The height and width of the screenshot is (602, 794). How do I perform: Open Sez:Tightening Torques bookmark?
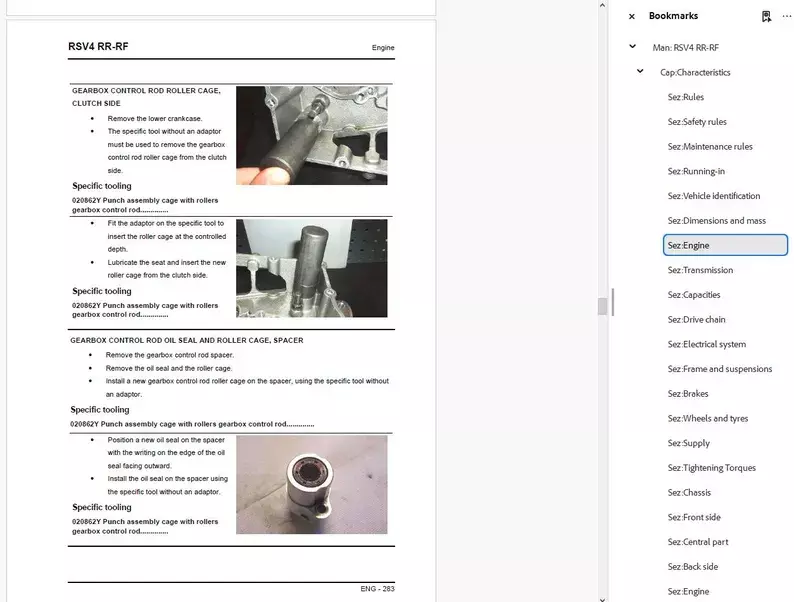(711, 468)
